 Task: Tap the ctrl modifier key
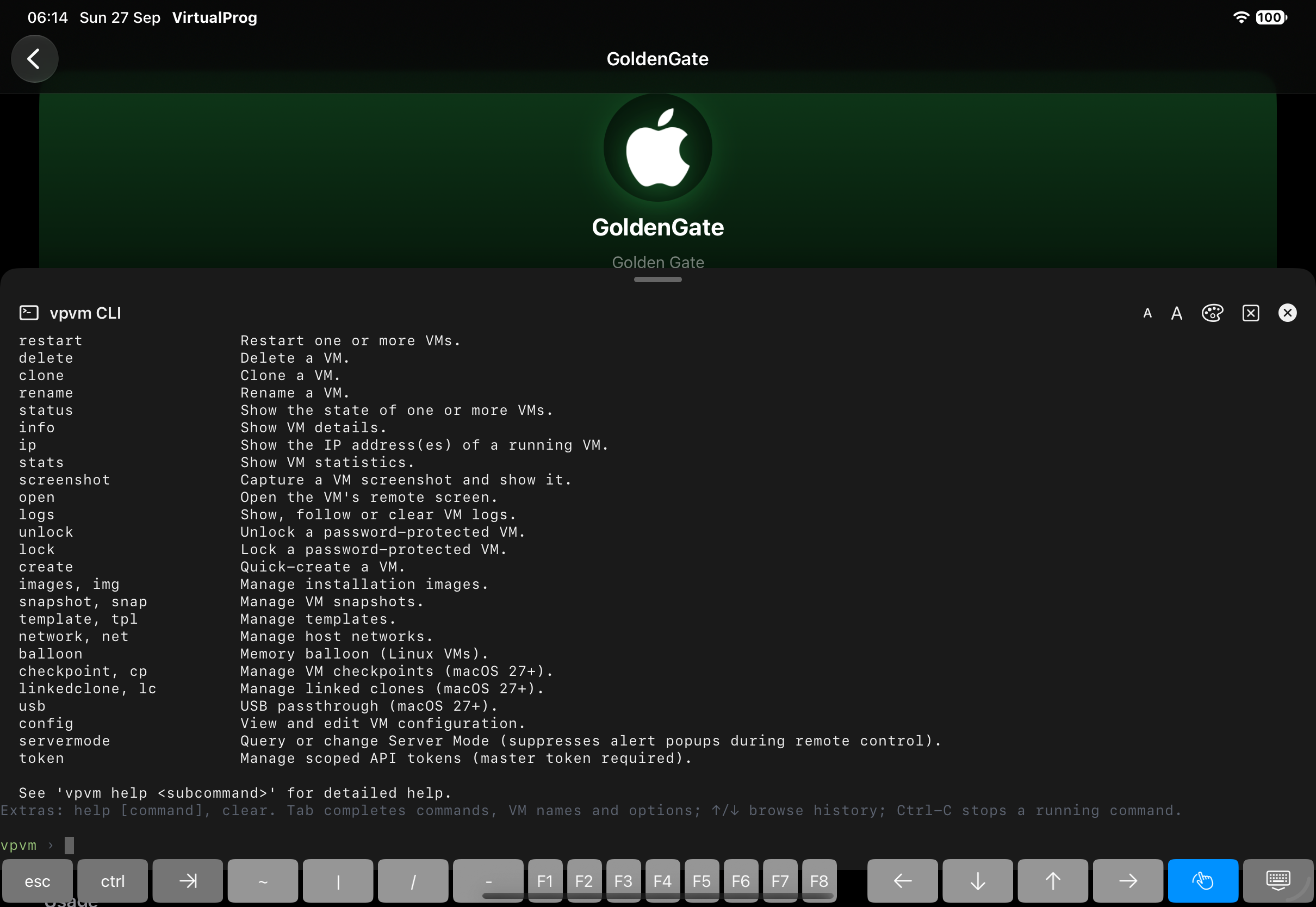point(113,881)
